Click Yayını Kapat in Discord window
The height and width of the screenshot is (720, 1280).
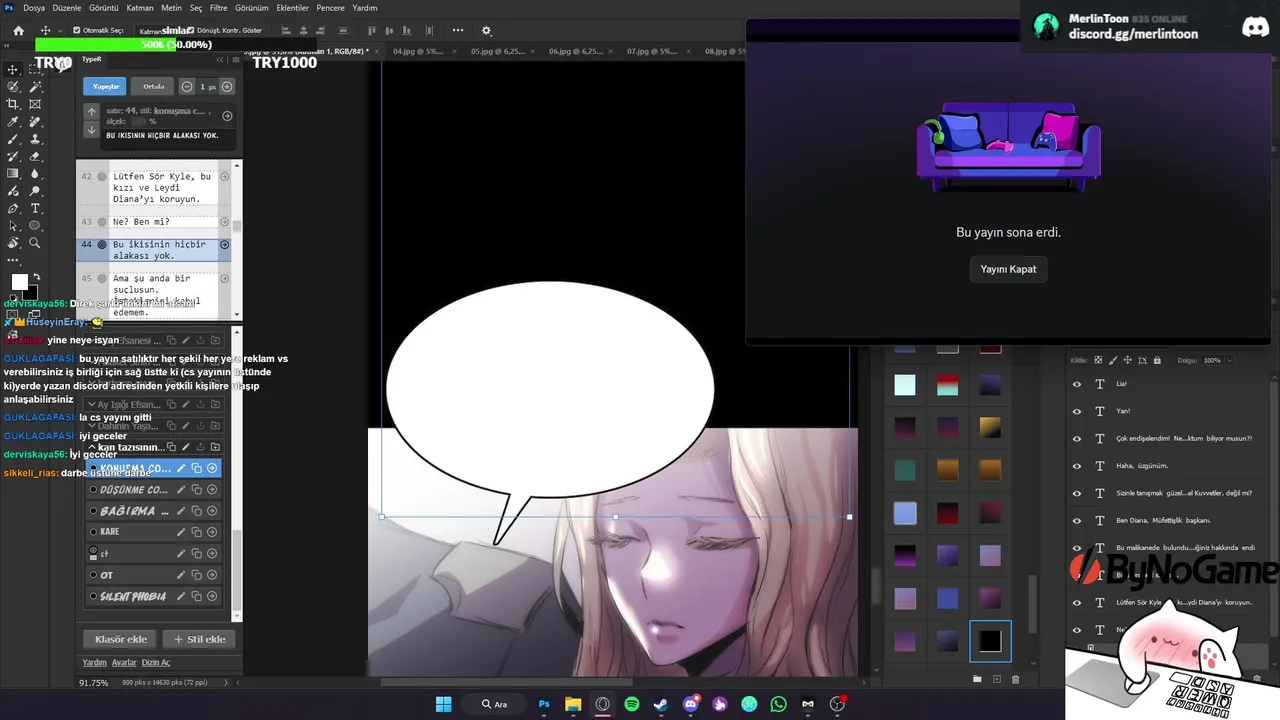point(1008,269)
